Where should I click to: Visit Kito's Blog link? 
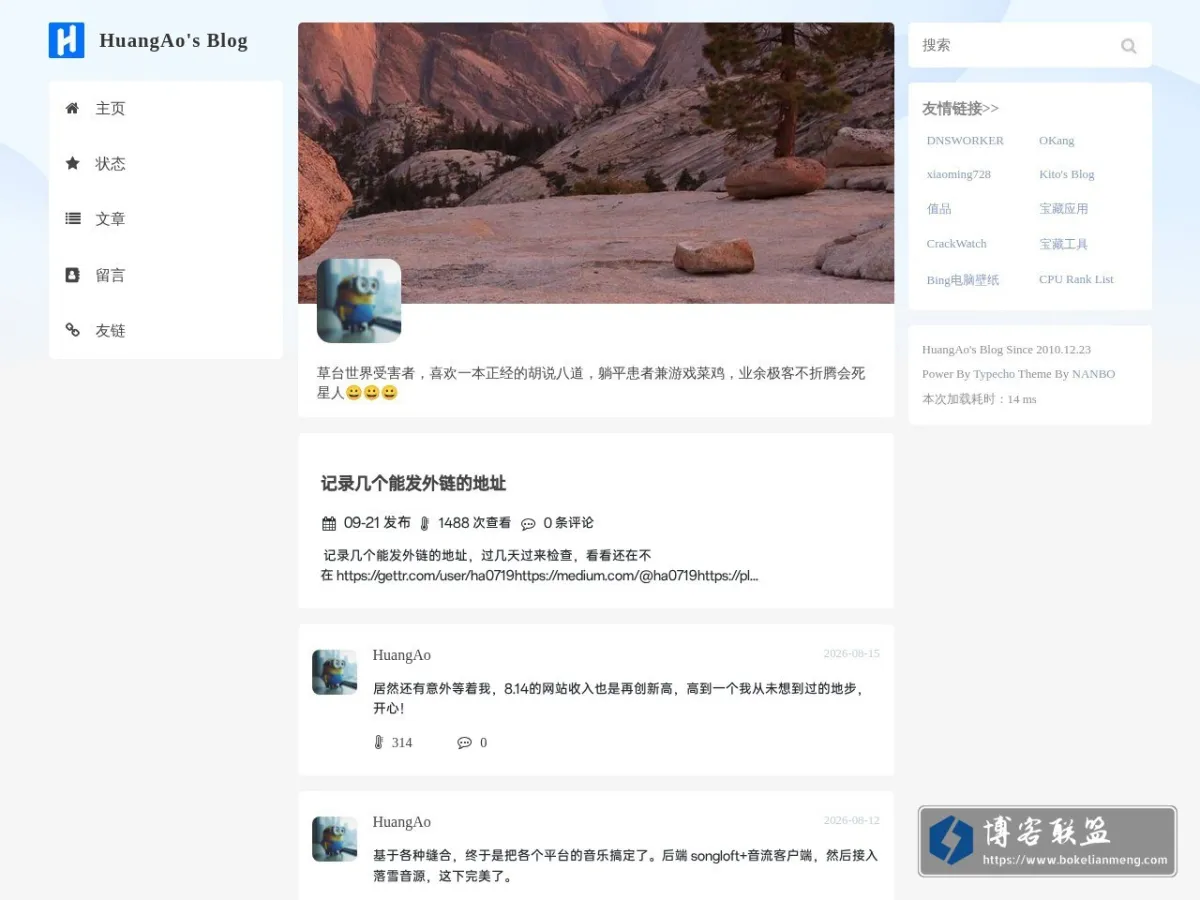tap(1066, 174)
